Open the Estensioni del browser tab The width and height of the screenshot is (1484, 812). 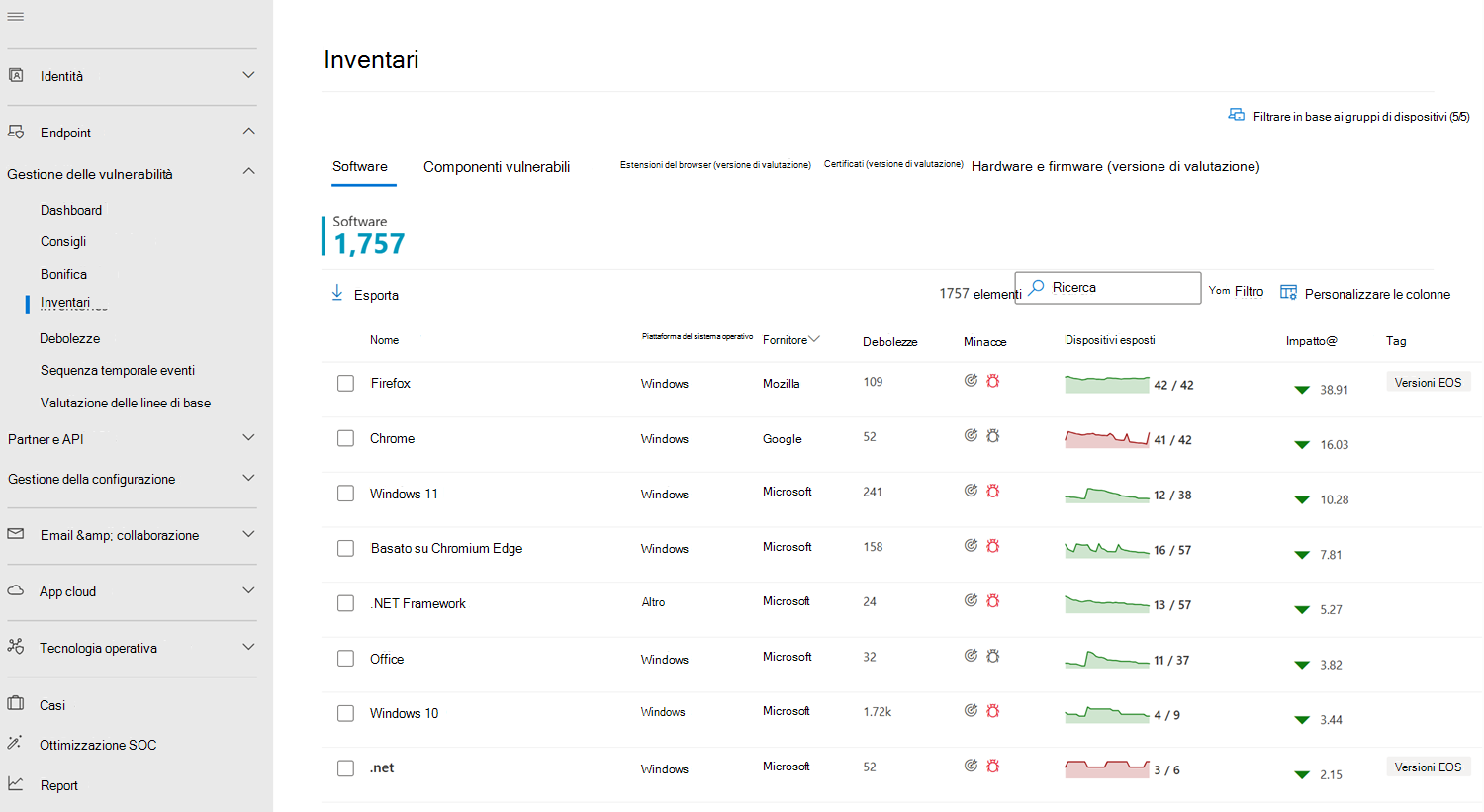(715, 165)
